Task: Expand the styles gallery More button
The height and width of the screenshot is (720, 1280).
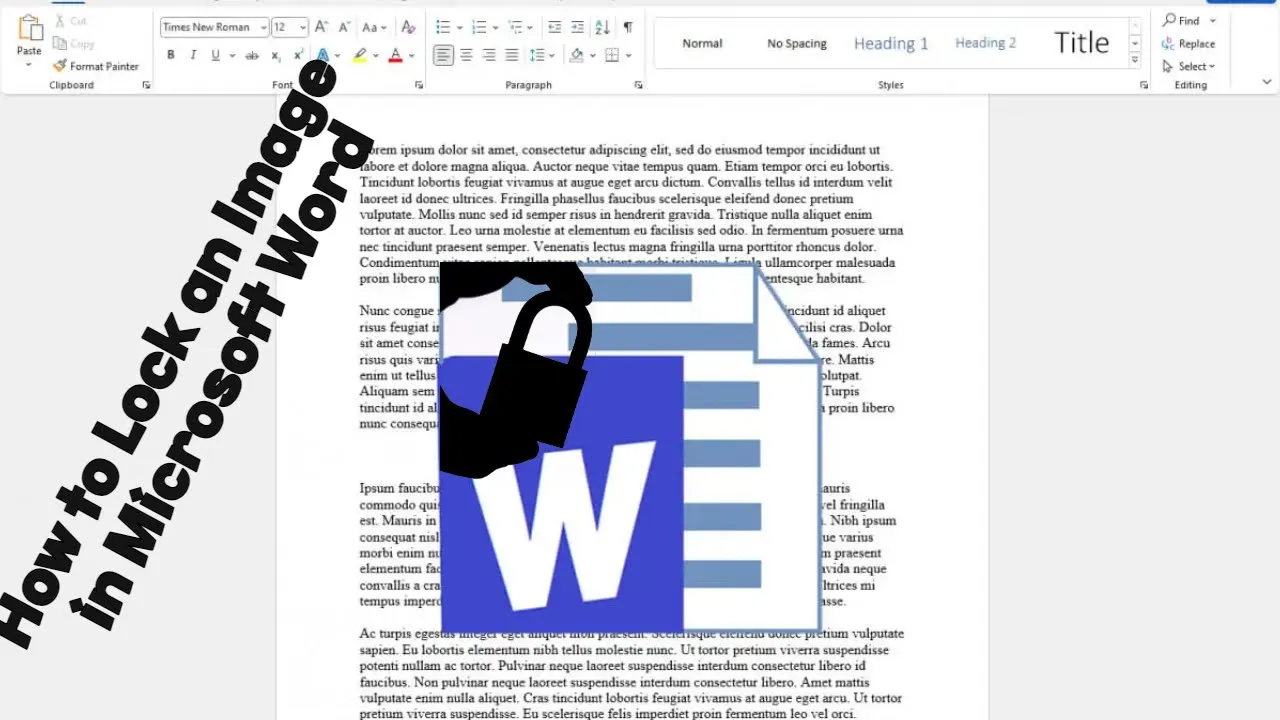Action: 1135,61
